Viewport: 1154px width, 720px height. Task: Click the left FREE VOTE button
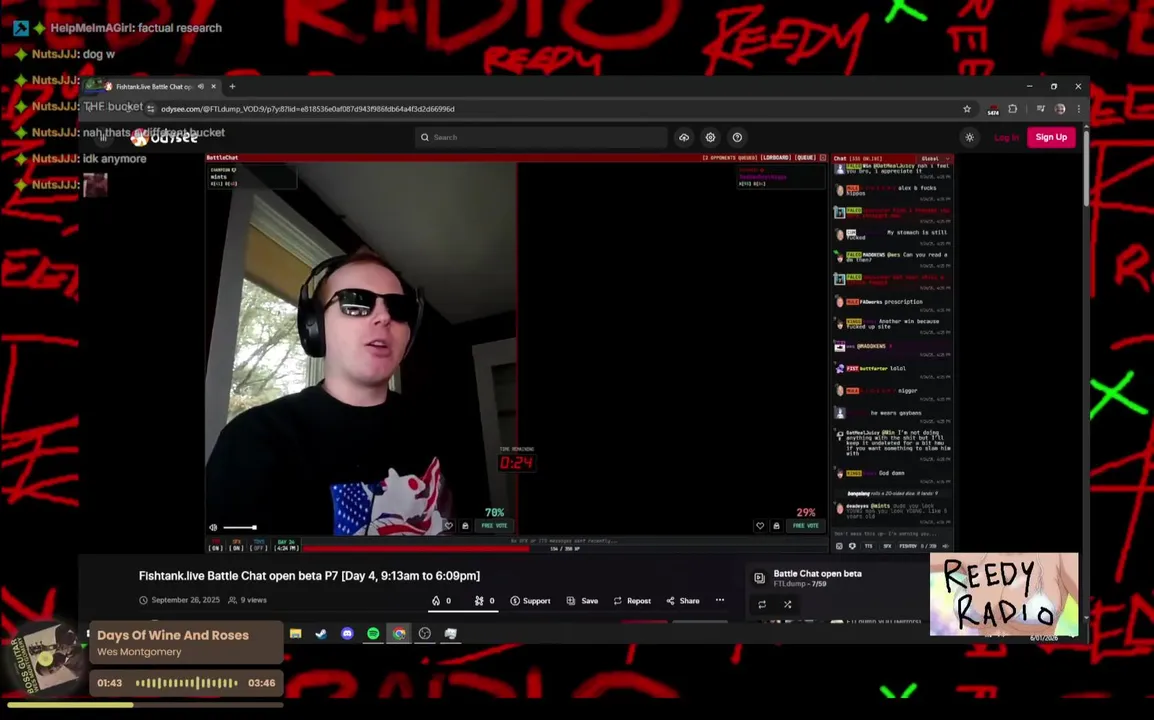coord(494,526)
